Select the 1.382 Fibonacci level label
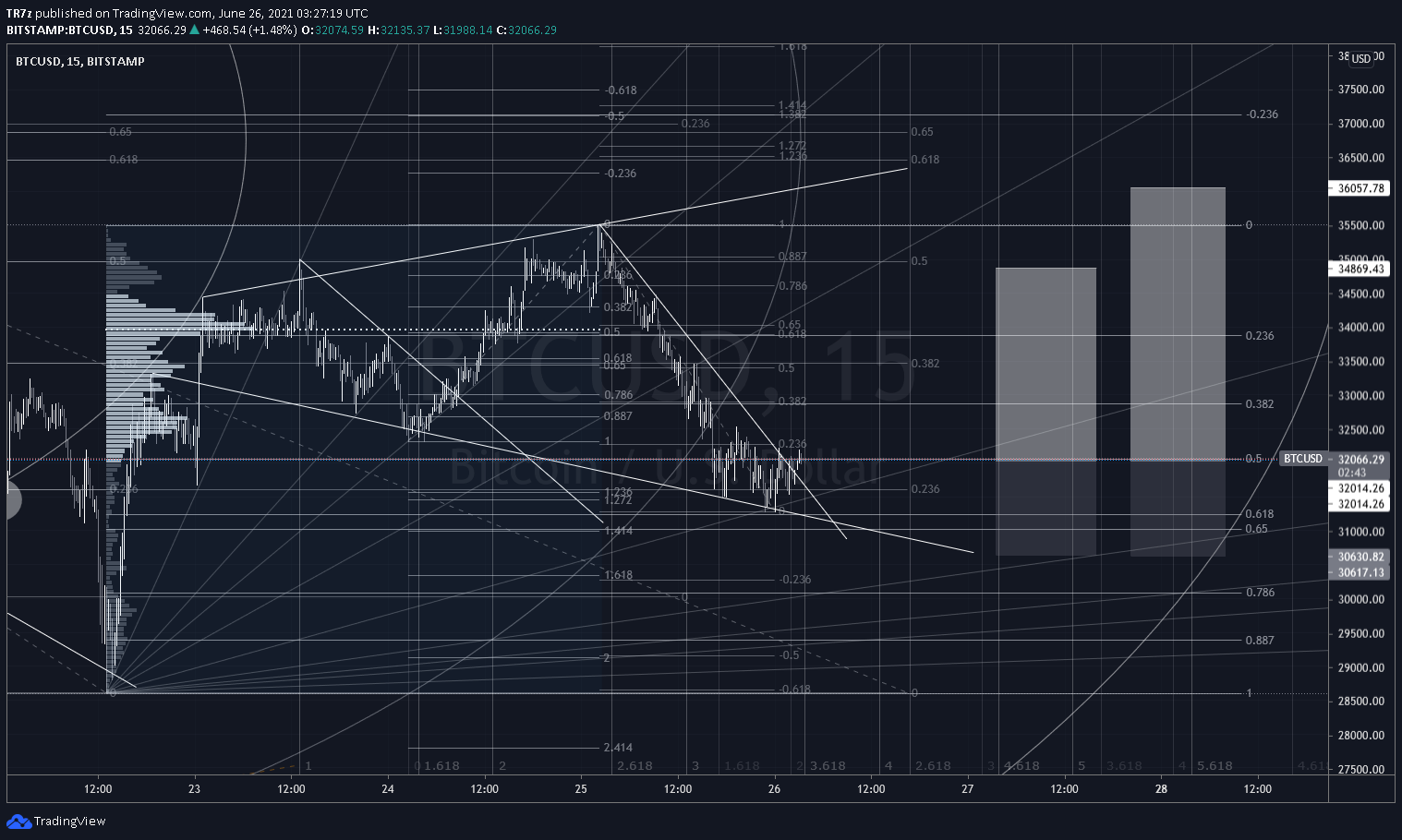 (792, 114)
